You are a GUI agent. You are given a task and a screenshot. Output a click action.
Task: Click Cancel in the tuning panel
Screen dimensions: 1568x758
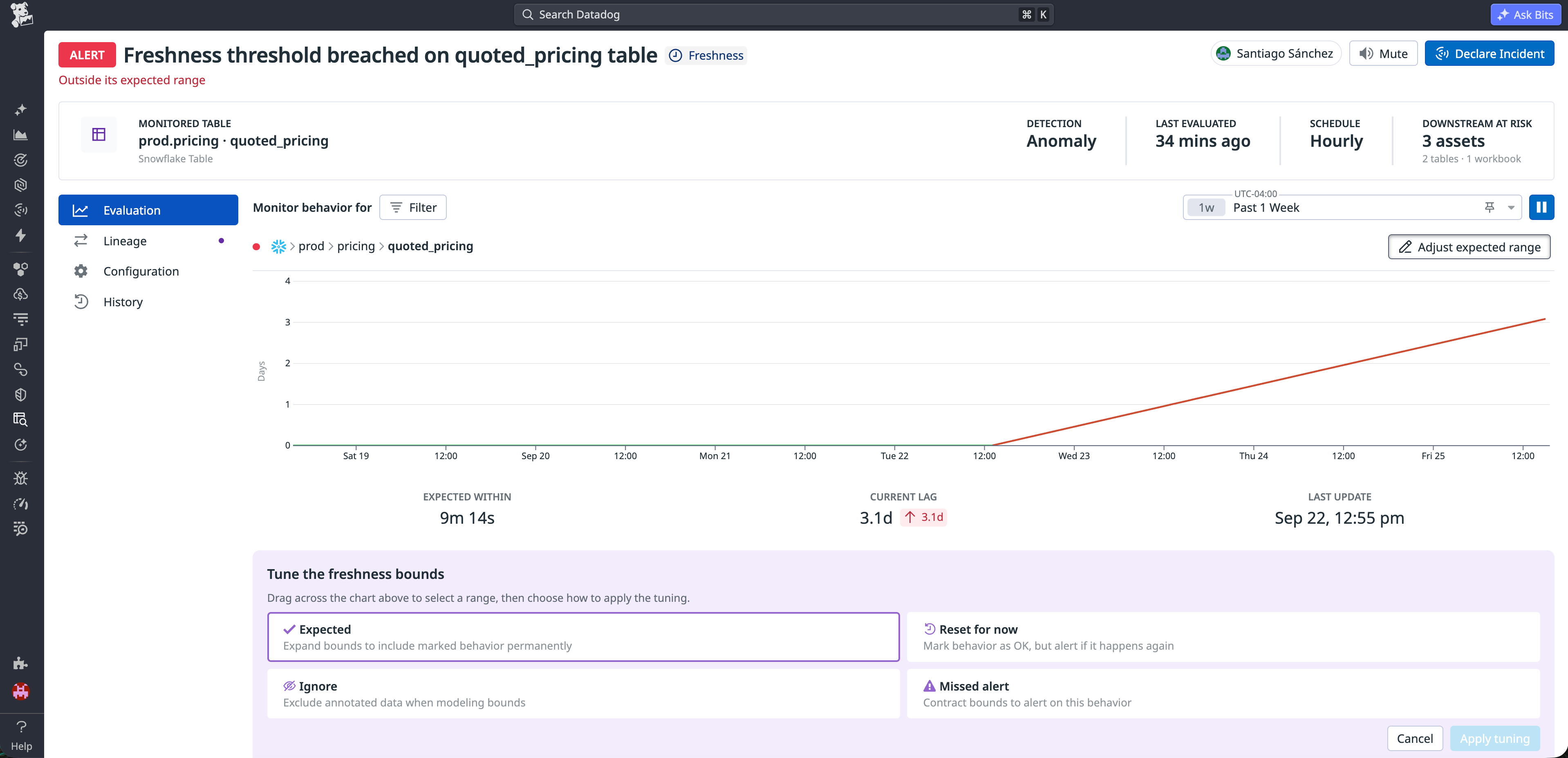tap(1415, 738)
